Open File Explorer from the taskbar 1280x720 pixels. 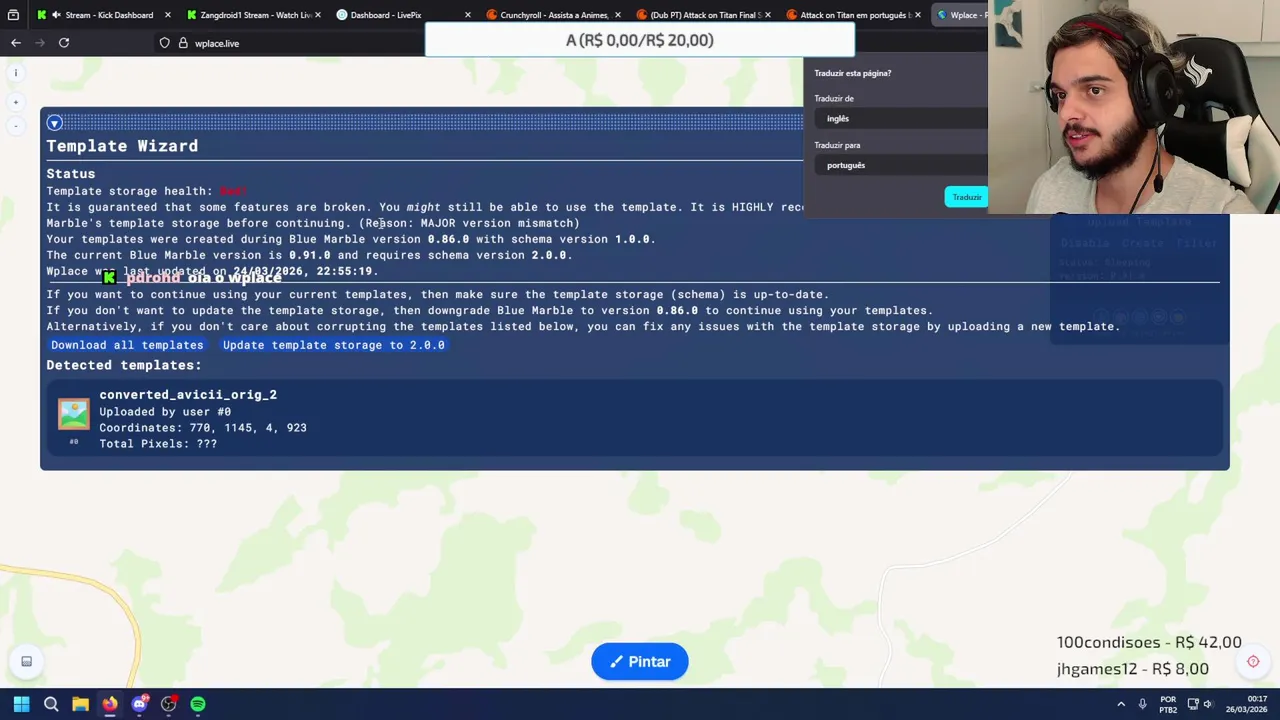[x=80, y=704]
